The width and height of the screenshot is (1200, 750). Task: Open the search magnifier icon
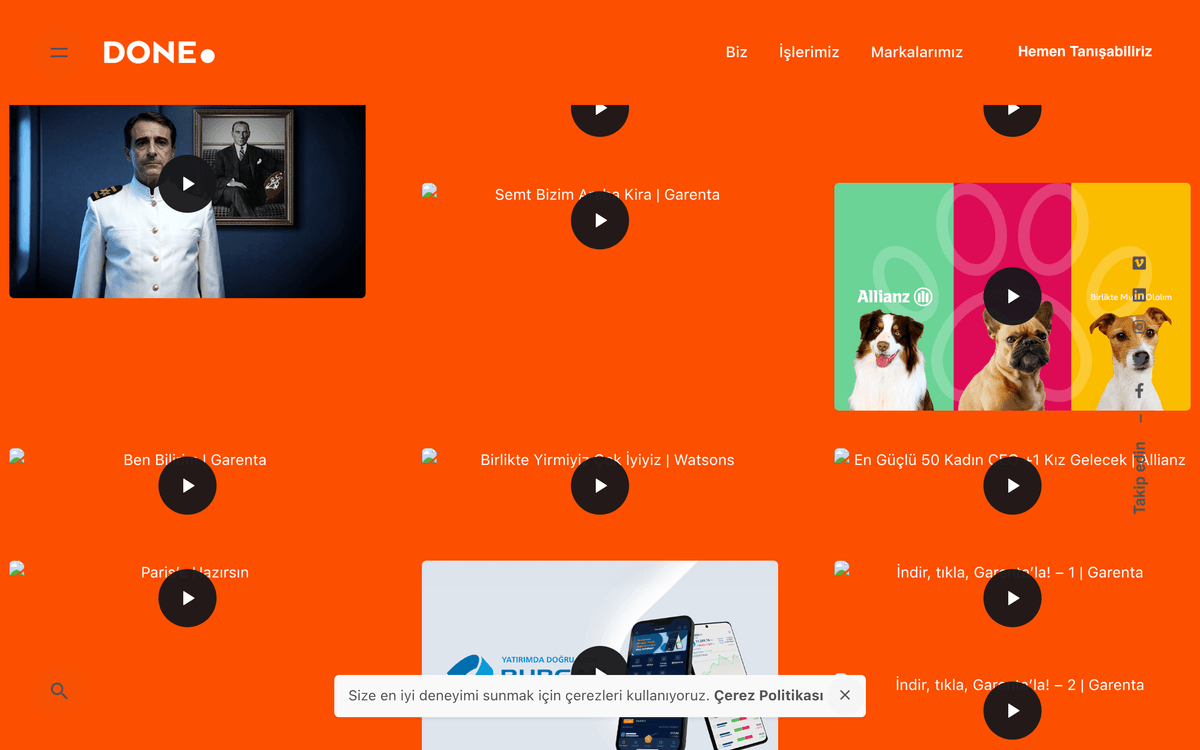(59, 691)
